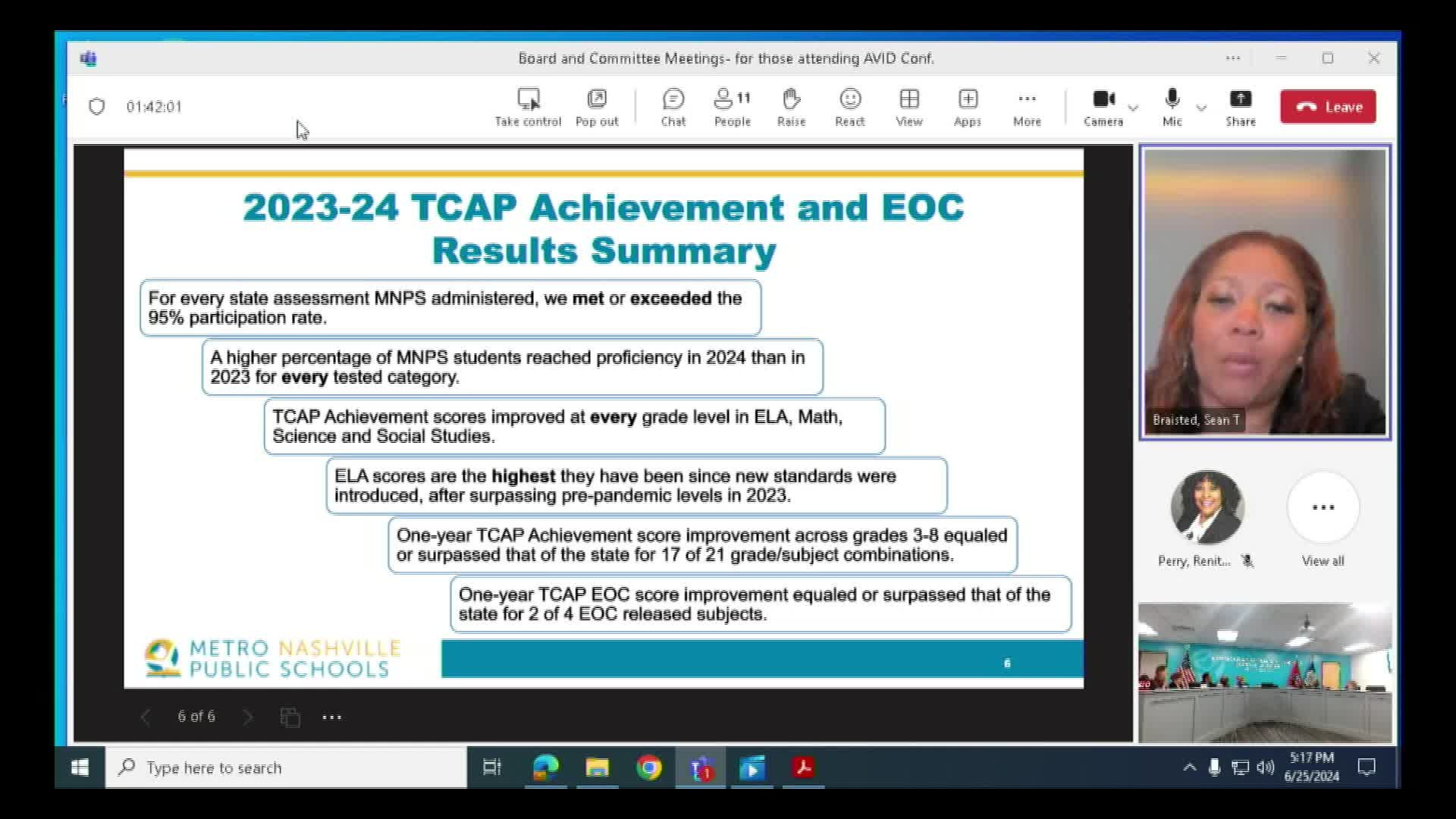
Task: Click the shield privacy indicator
Action: tap(96, 107)
